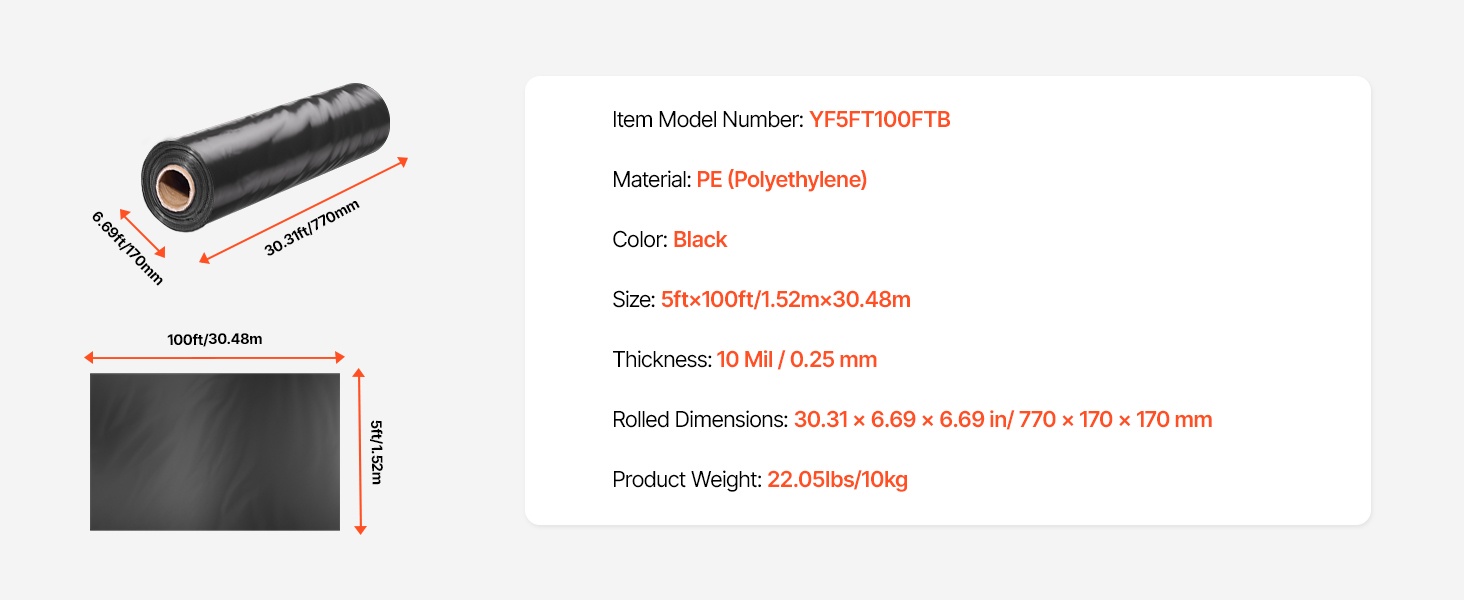
Task: Click the flat black sheet image
Action: pos(215,452)
